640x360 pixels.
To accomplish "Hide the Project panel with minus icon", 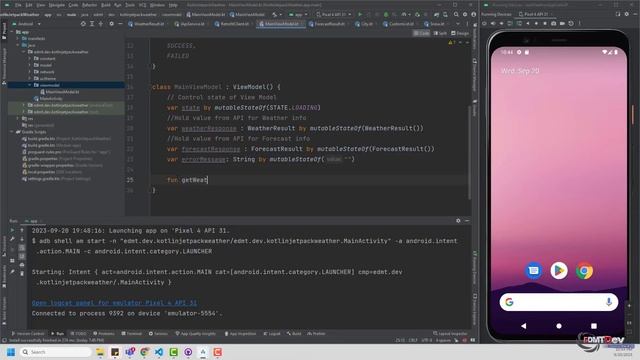I will pyautogui.click(x=120, y=24).
